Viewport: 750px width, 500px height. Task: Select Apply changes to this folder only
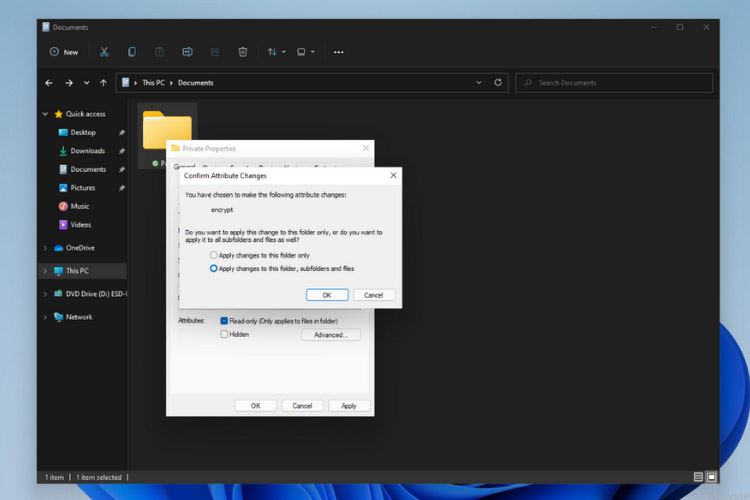213,256
